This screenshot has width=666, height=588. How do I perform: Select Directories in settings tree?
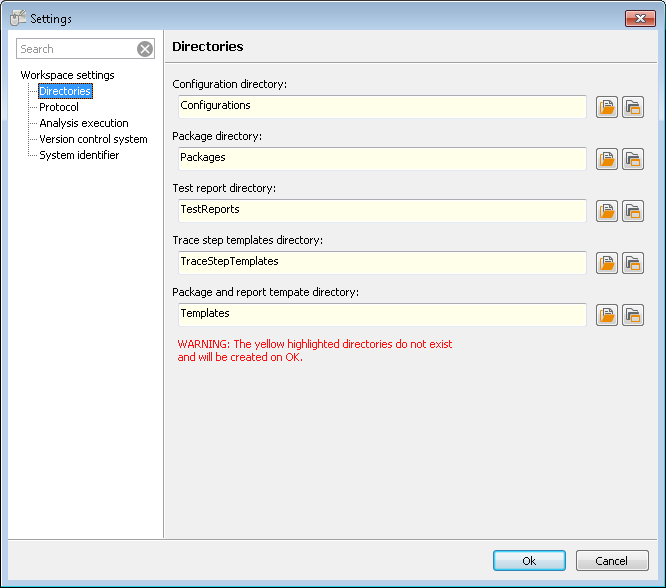[x=65, y=91]
